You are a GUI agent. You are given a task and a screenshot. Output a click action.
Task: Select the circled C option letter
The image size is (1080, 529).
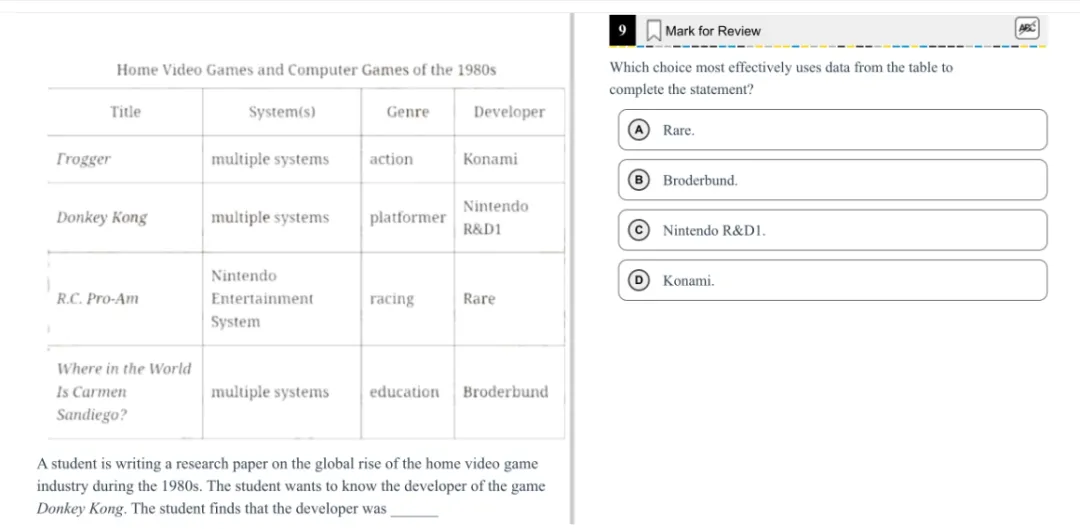click(x=640, y=231)
